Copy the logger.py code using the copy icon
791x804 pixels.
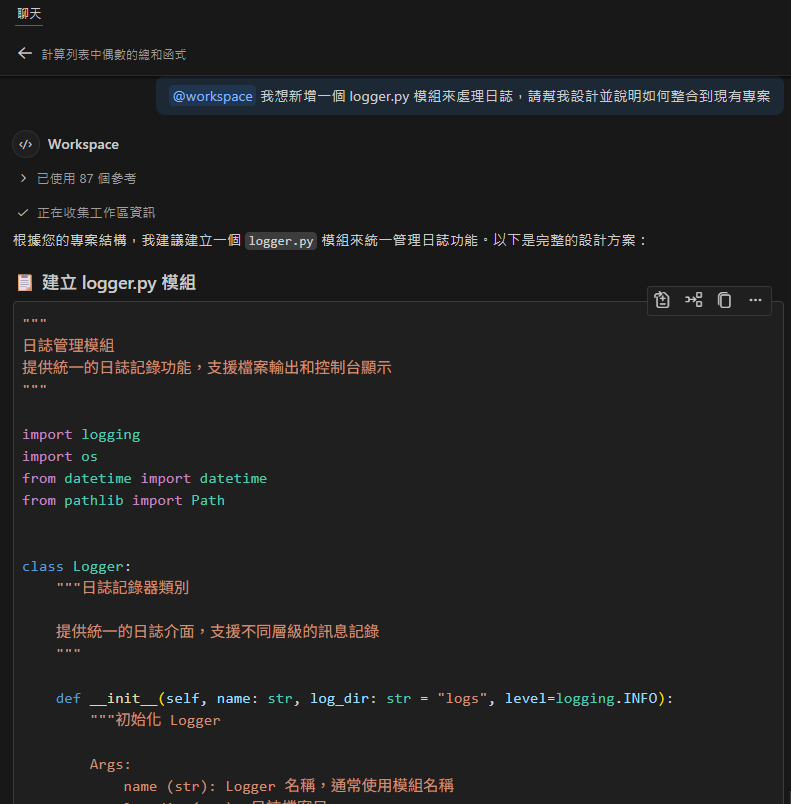click(724, 300)
